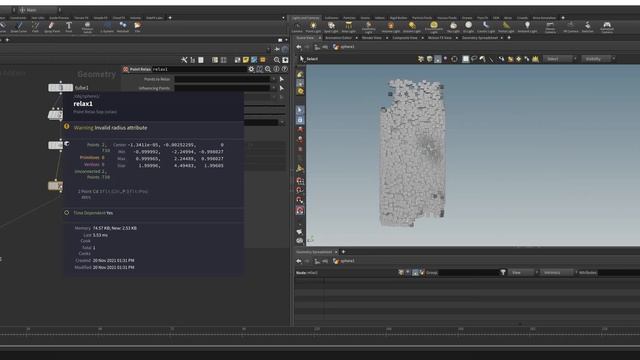Click the Points to Relax input field
Screen dimensions: 640x360
click(222, 79)
